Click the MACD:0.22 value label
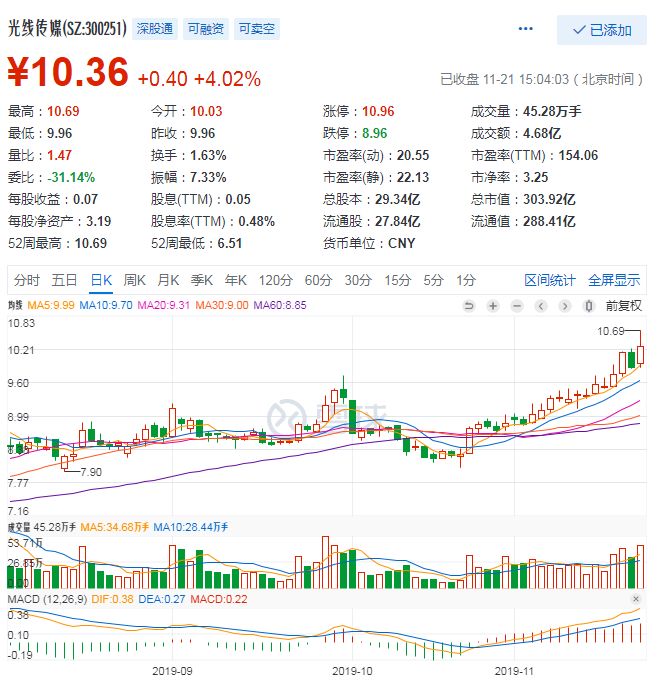 219,599
